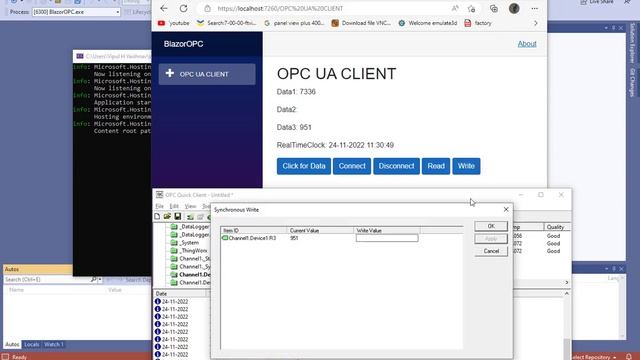Open browser Settings and more menu

point(535,8)
